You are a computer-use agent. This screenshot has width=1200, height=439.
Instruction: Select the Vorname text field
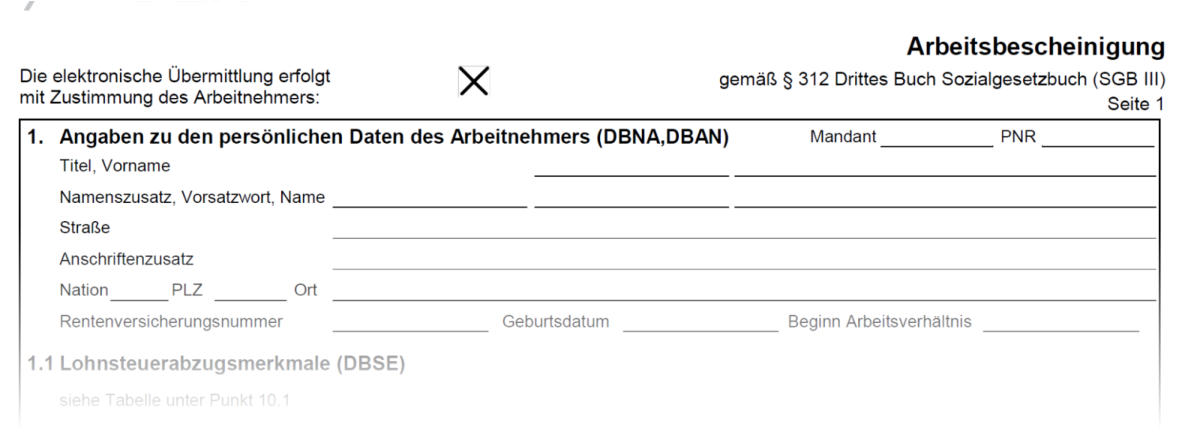pos(944,166)
